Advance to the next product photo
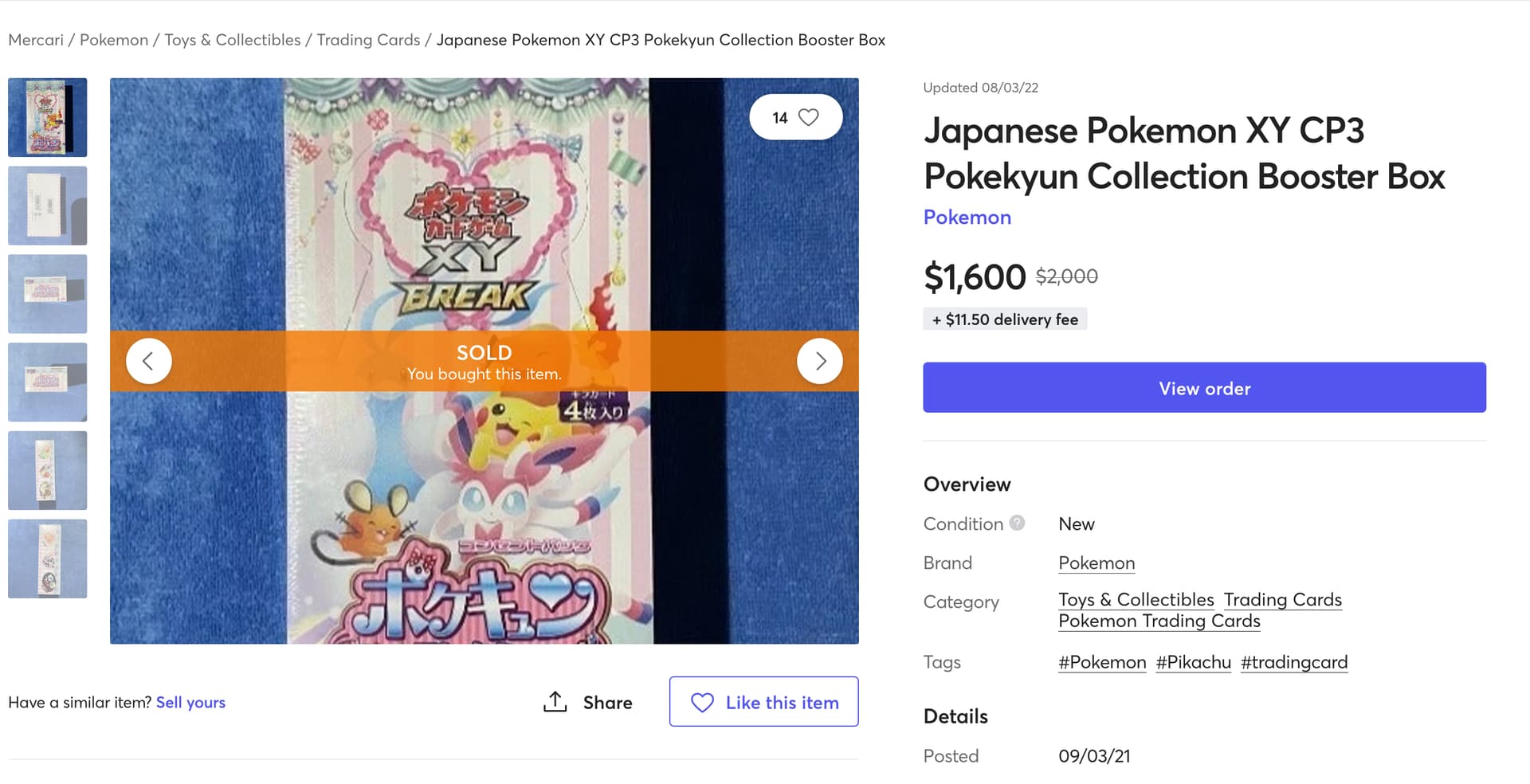The image size is (1530, 784). tap(820, 361)
